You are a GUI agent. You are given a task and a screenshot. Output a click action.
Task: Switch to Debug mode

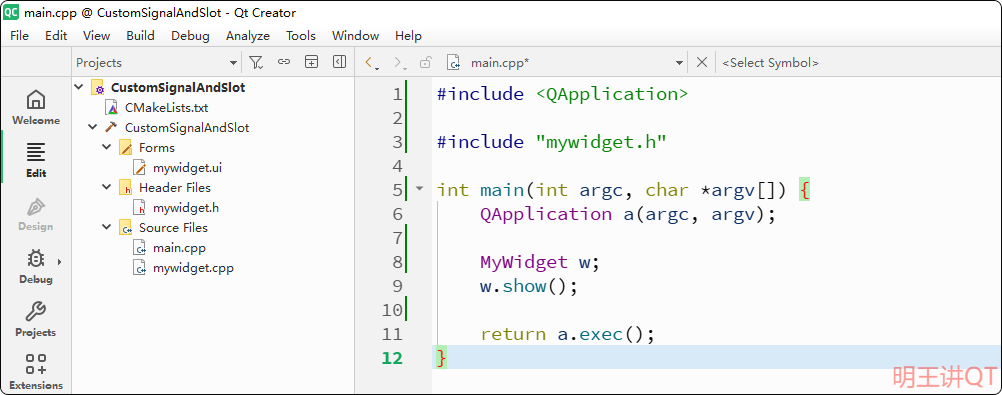(x=36, y=267)
